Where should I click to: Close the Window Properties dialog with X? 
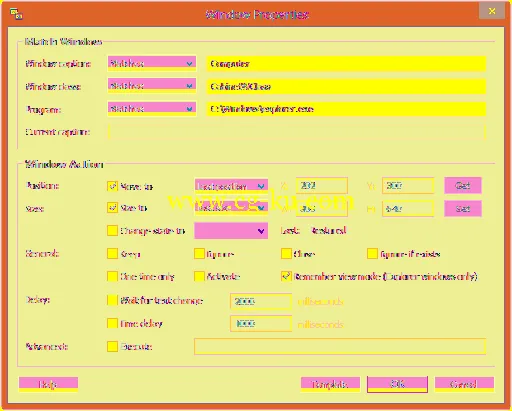[x=492, y=11]
